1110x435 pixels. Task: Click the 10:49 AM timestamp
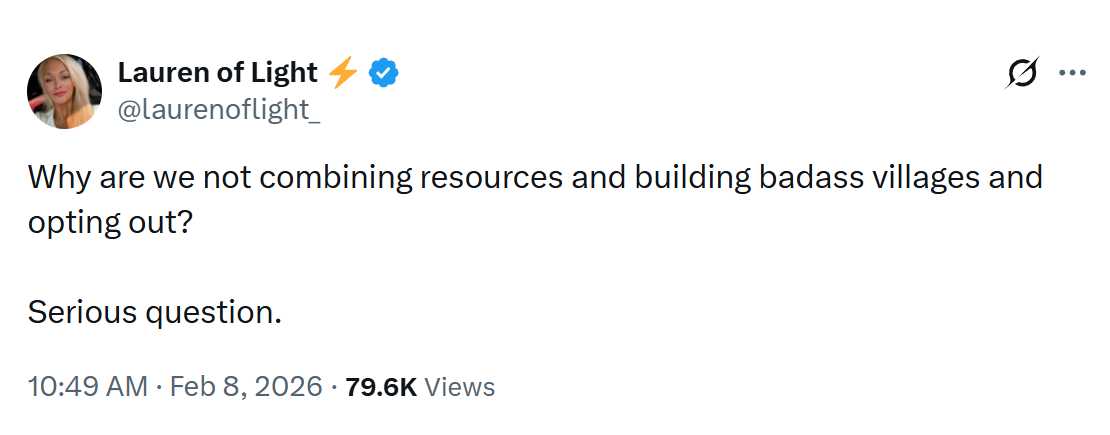click(x=87, y=386)
